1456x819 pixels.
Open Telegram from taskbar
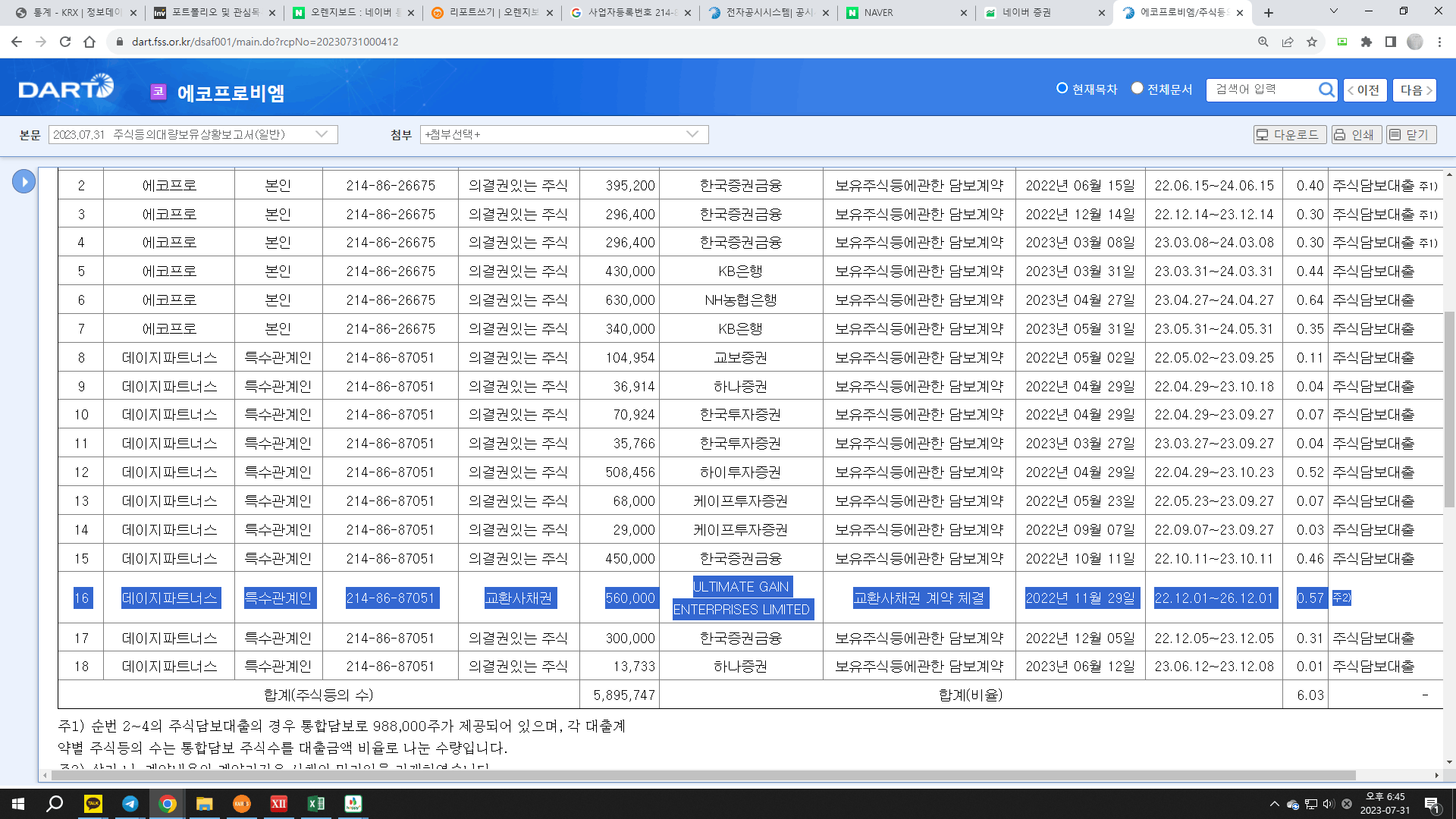coord(130,804)
